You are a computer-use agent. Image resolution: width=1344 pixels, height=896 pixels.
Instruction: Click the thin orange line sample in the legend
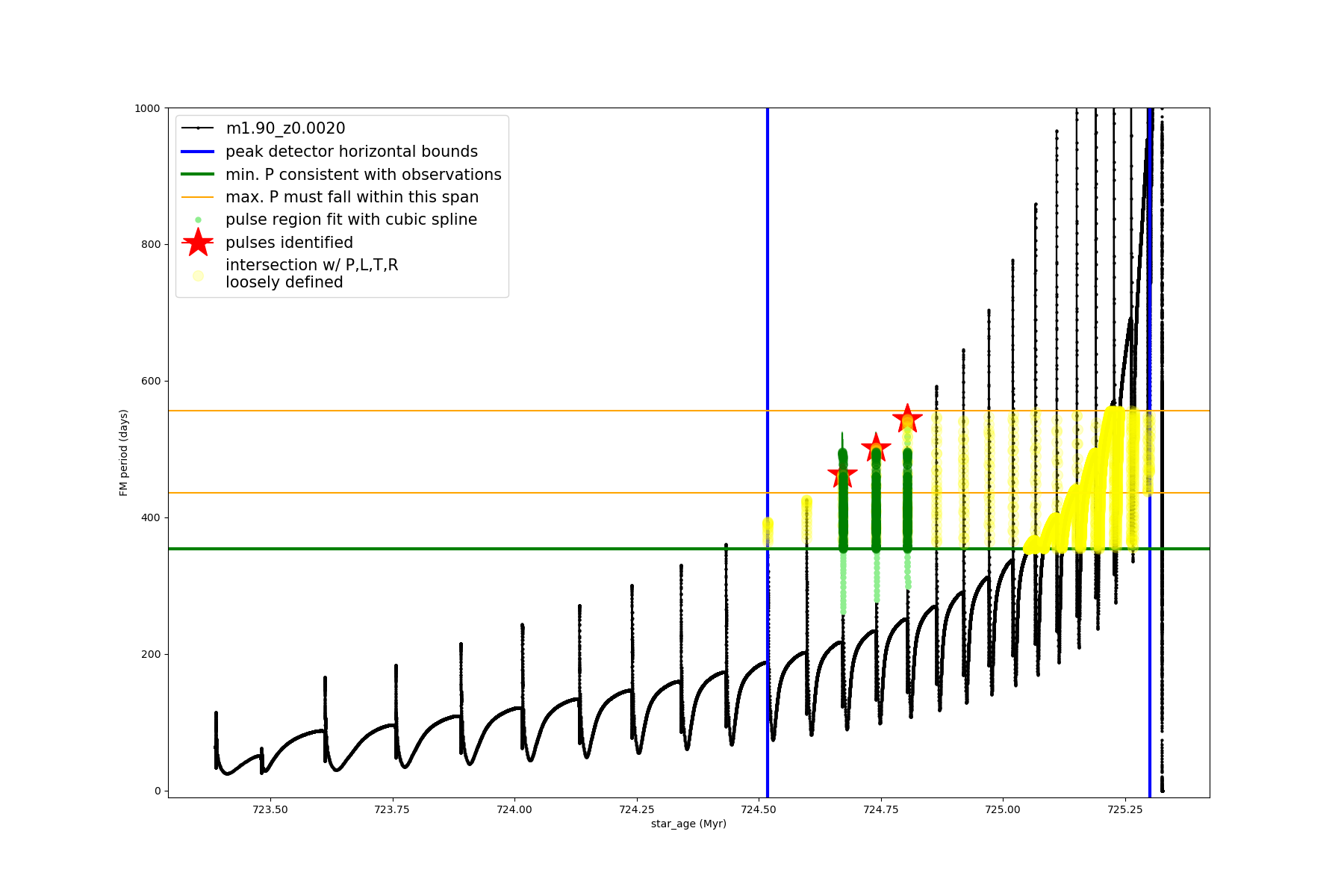[198, 197]
